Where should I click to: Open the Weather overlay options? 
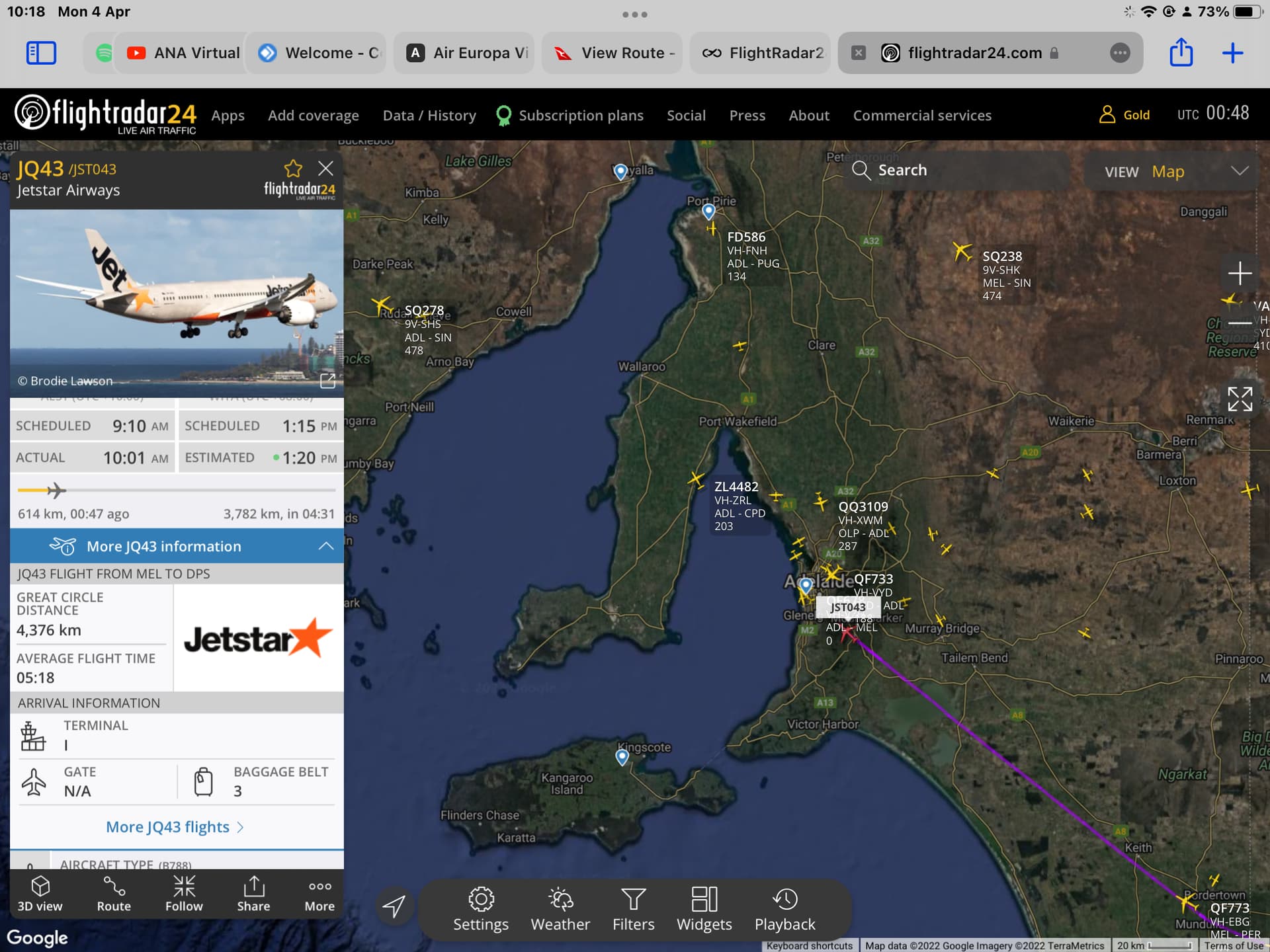[x=560, y=910]
